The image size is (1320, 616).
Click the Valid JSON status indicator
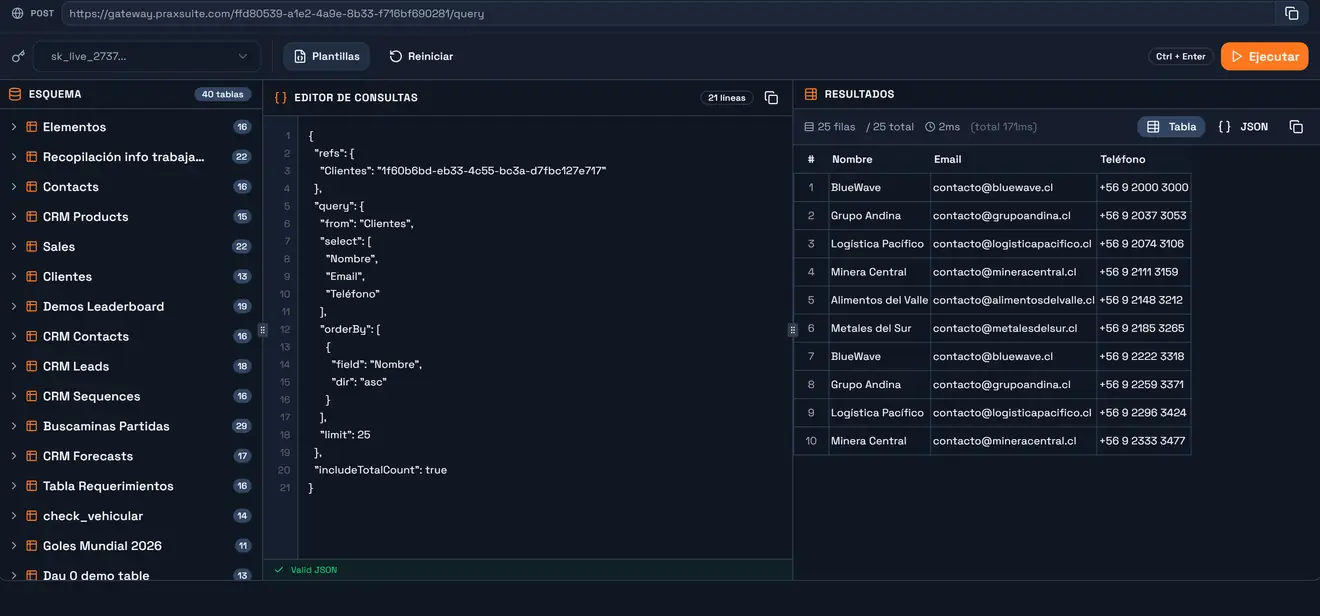click(306, 570)
